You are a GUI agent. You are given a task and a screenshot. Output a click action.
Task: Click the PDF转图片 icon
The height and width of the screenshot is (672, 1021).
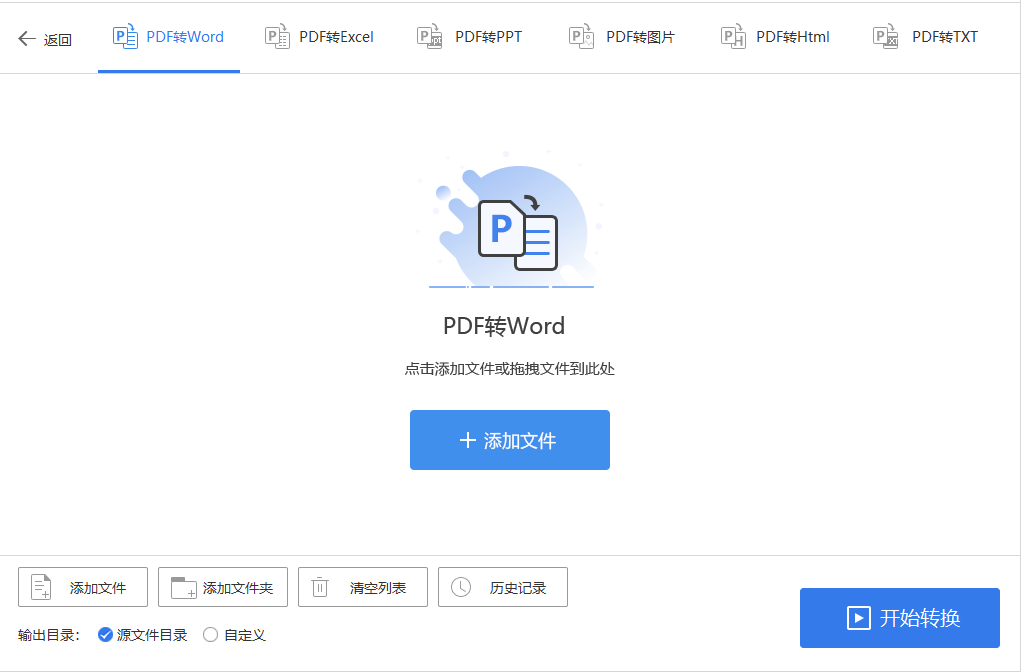(580, 36)
